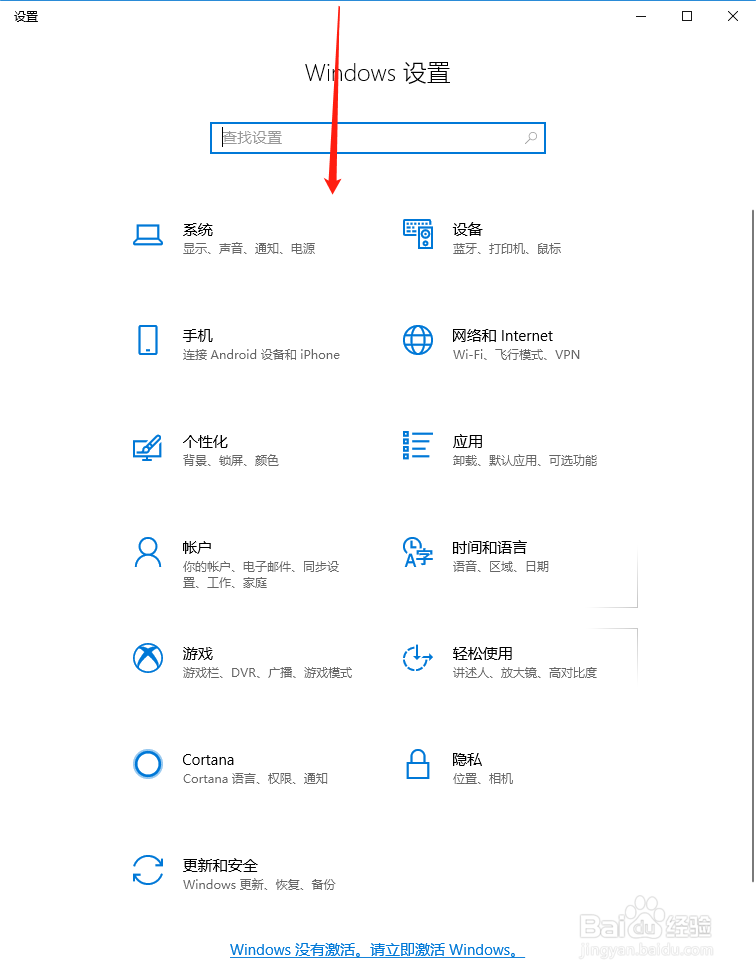Open the 时间和语言 icon
Image resolution: width=756 pixels, height=977 pixels.
418,552
